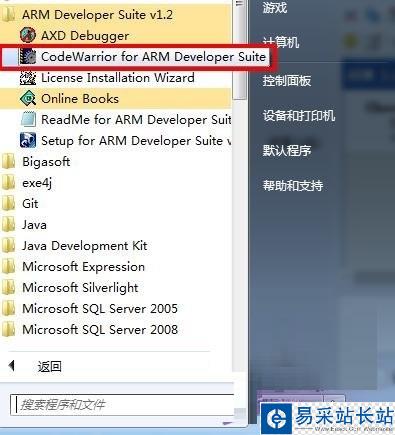The image size is (395, 435).
Task: Click the Setup for ARM Developer Suite icon
Action: pyautogui.click(x=28, y=140)
